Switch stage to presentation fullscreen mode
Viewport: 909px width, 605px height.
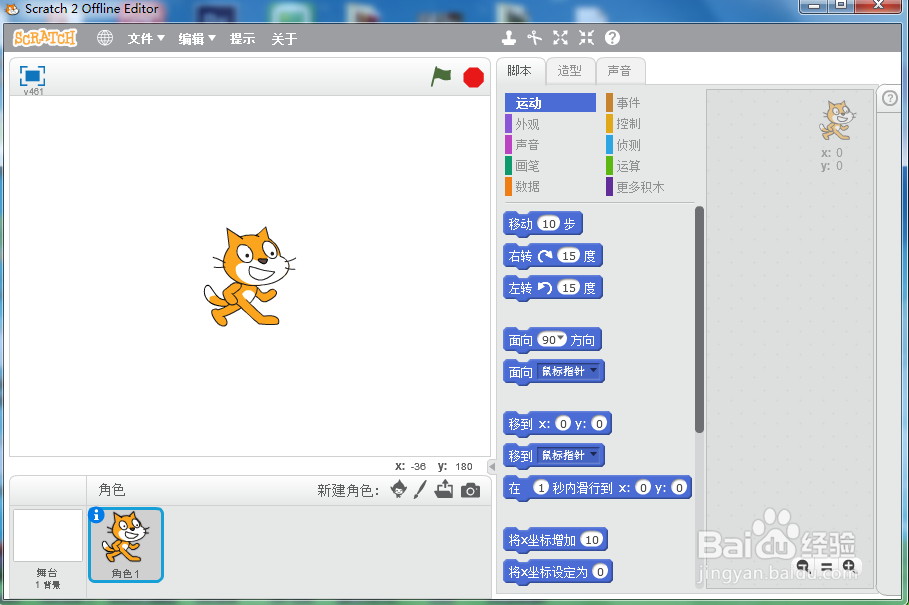[x=32, y=76]
